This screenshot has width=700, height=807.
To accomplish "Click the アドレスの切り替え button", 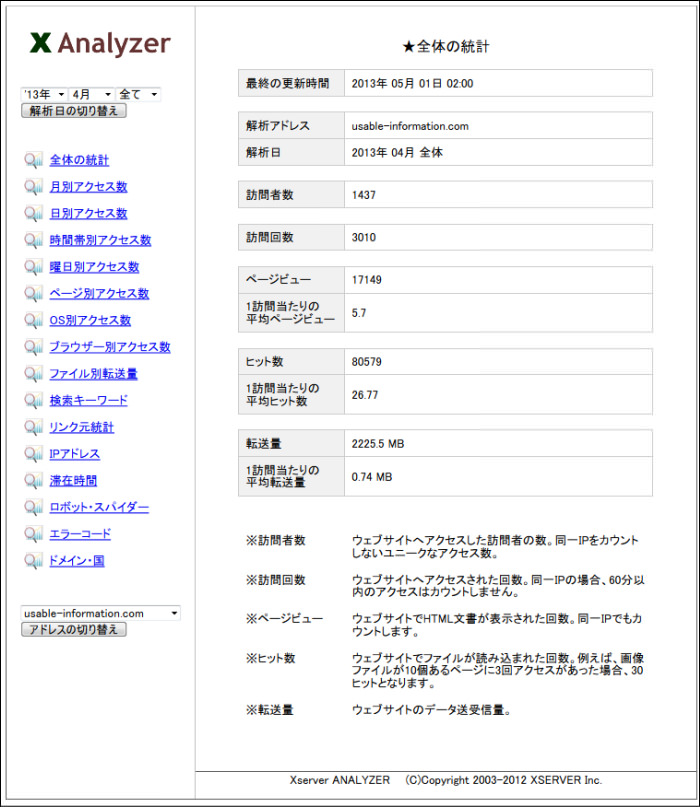I will click(74, 629).
